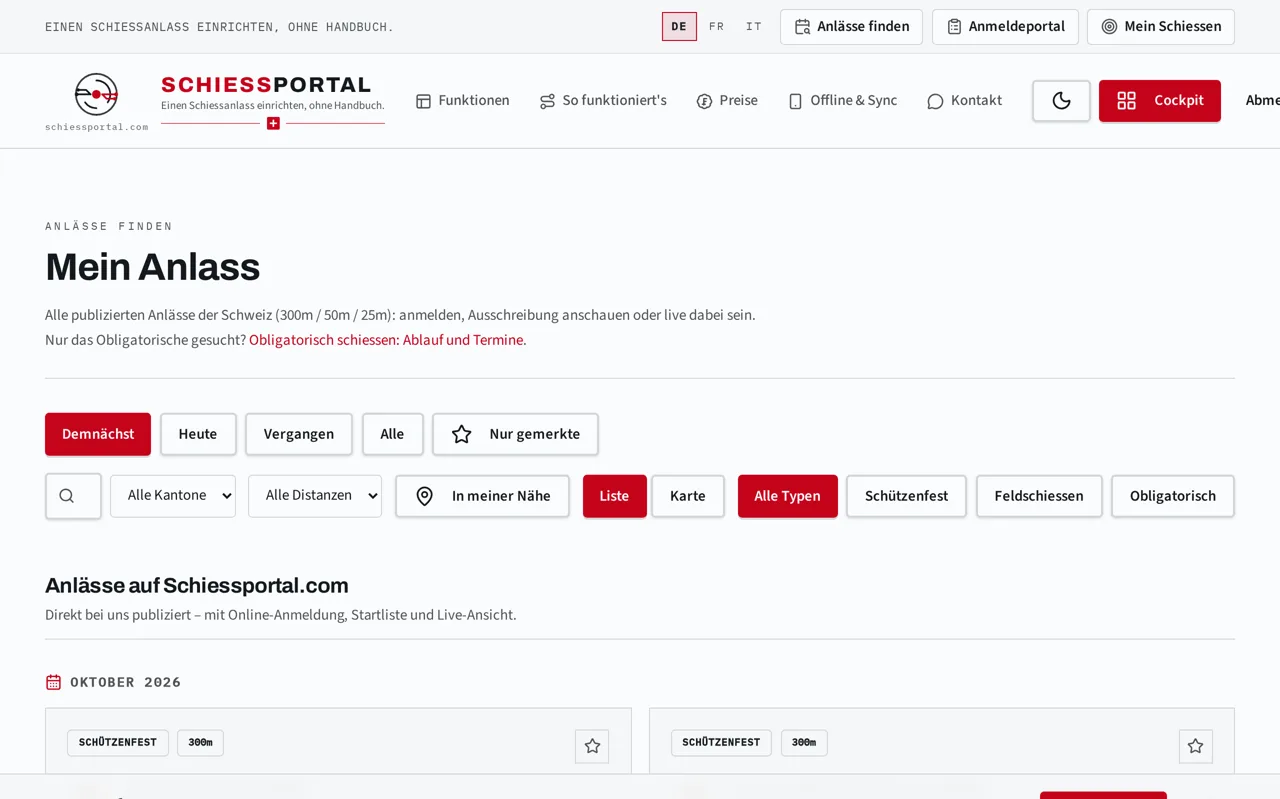
Task: Select the Heute filter tab
Action: [198, 434]
